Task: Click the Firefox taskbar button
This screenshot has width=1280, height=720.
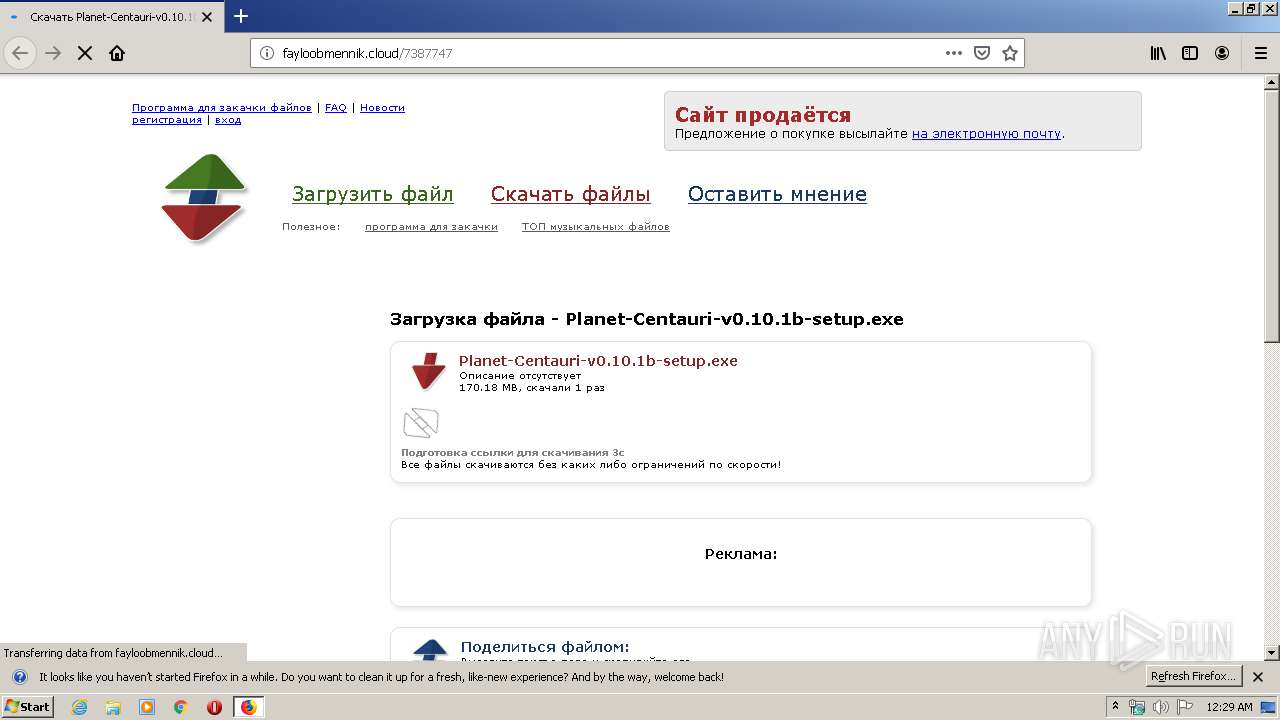Action: pos(248,707)
